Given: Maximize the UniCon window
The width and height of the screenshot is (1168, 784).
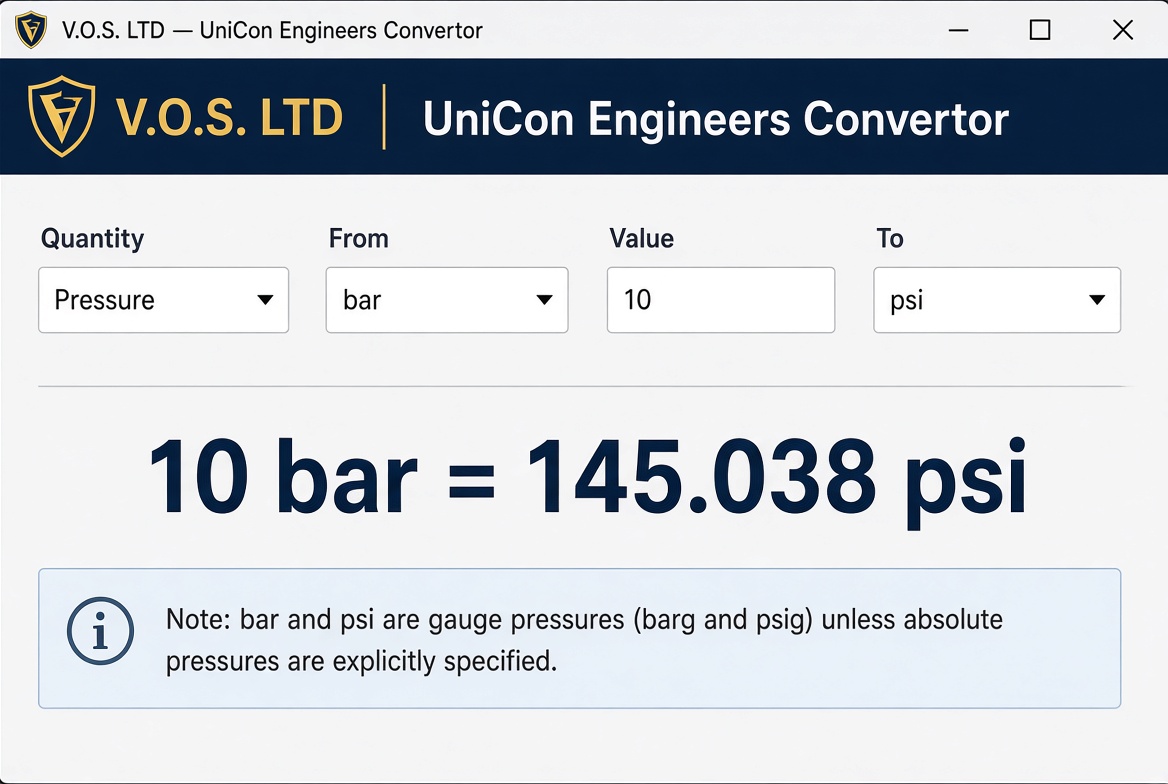Looking at the screenshot, I should coord(1040,30).
